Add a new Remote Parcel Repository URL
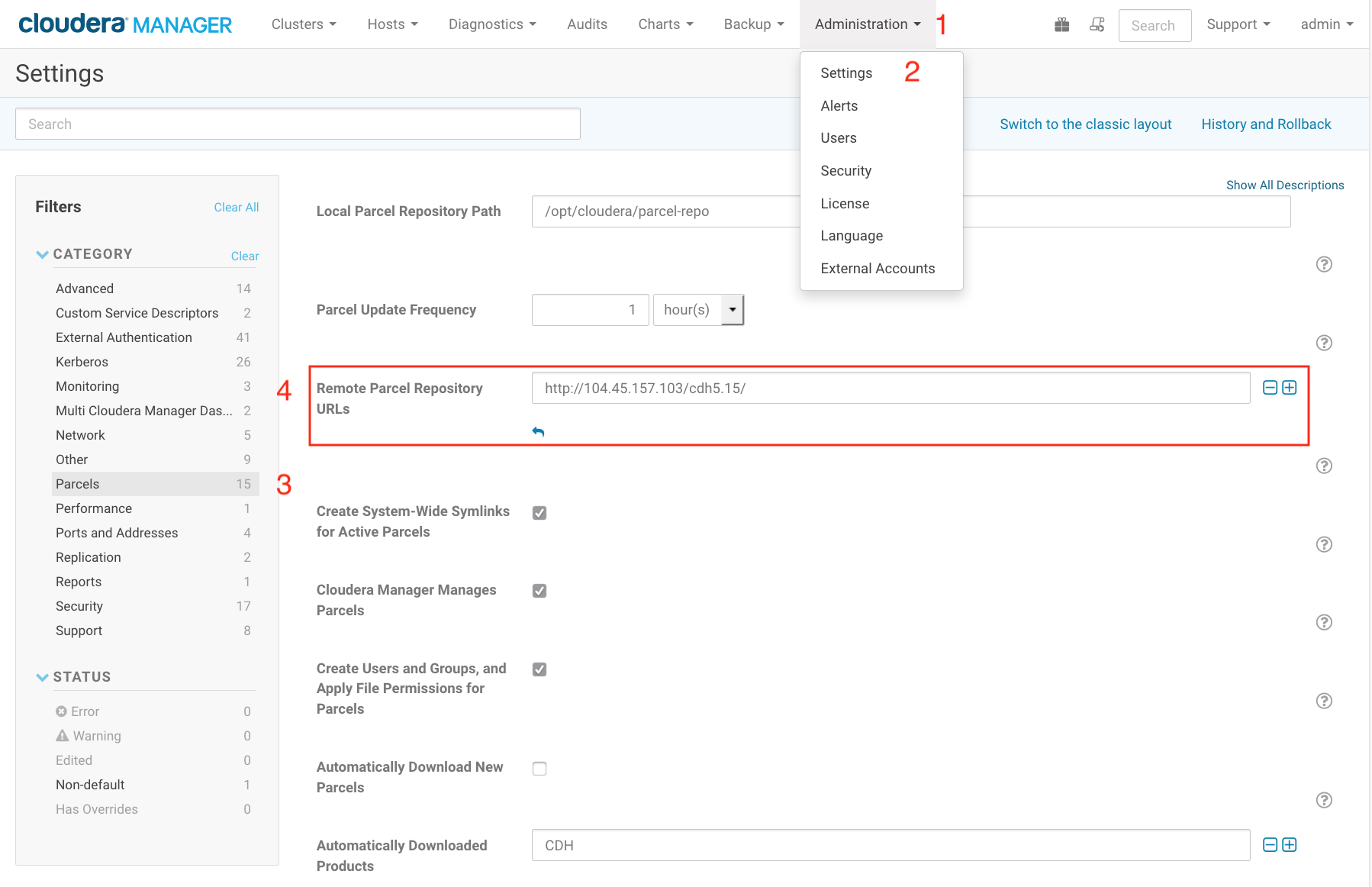Viewport: 1372px width, 887px height. click(1290, 388)
